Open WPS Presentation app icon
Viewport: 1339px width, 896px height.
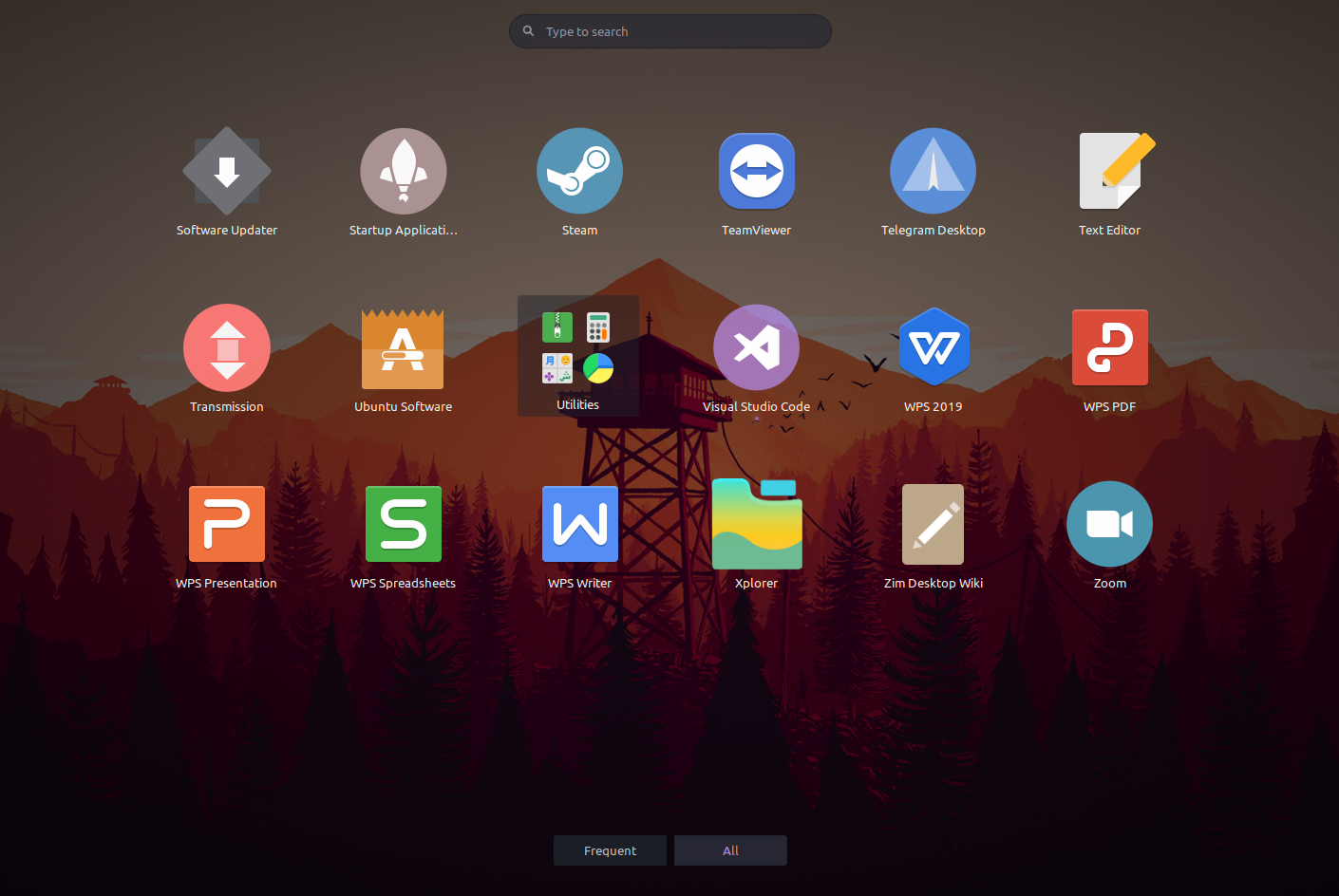click(227, 524)
